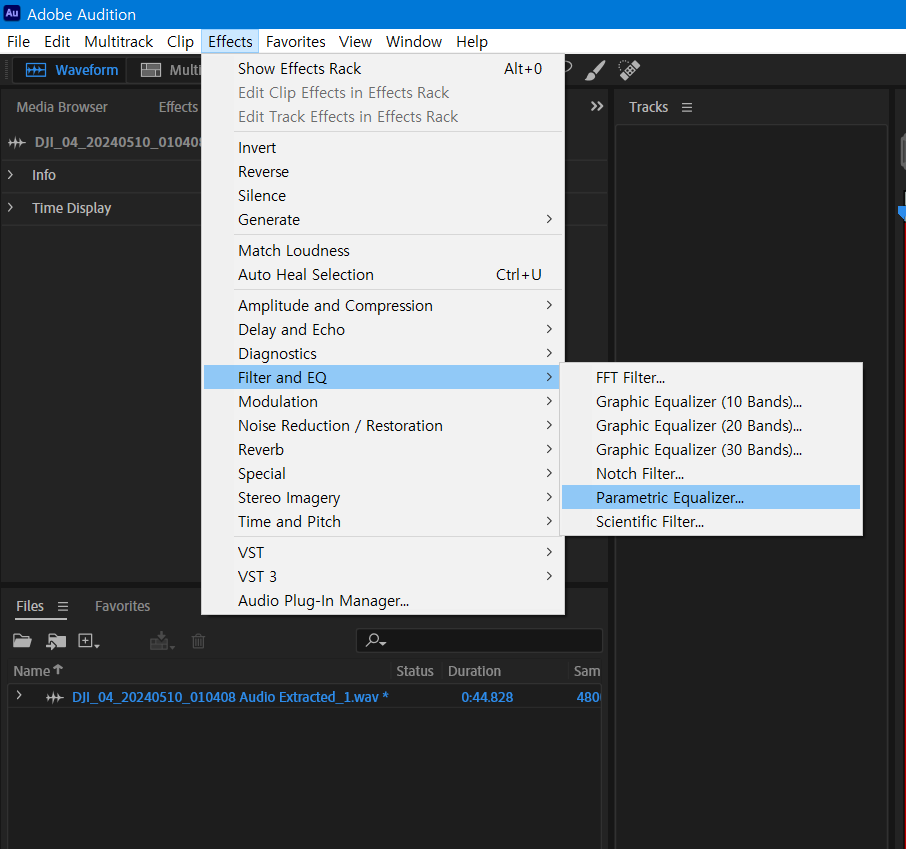Open the Time and Pitch submenu
The height and width of the screenshot is (849, 906).
pyautogui.click(x=383, y=521)
